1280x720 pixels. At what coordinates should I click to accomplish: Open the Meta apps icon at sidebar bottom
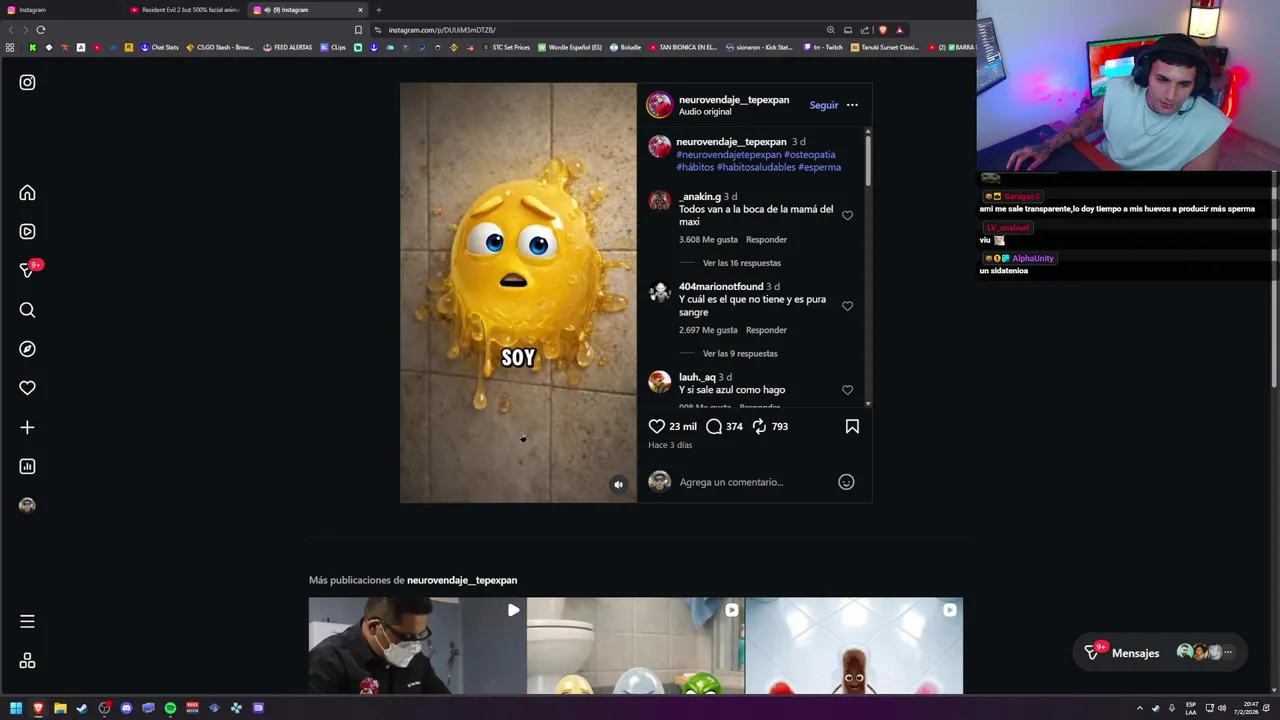click(27, 661)
